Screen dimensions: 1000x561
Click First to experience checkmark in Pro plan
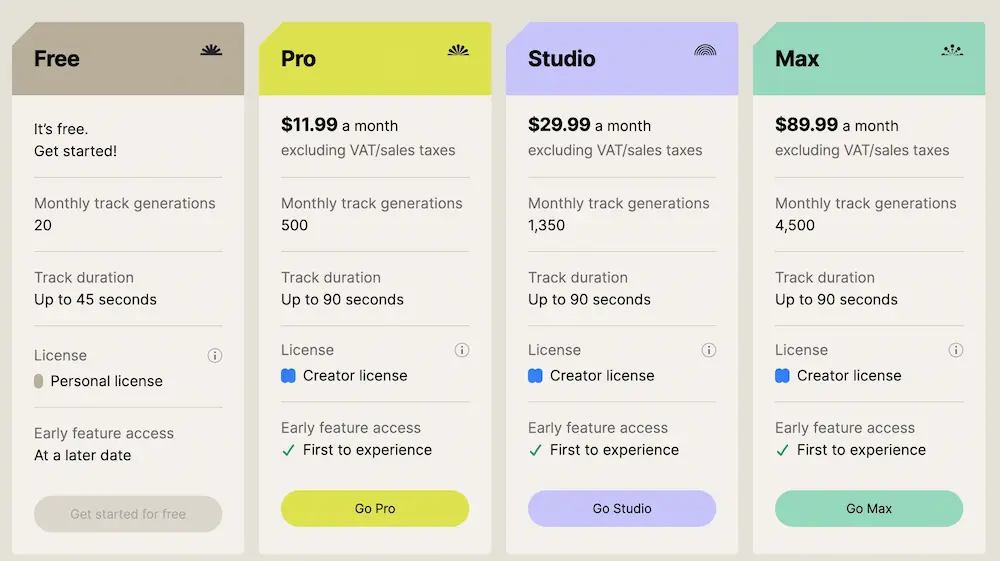point(288,451)
